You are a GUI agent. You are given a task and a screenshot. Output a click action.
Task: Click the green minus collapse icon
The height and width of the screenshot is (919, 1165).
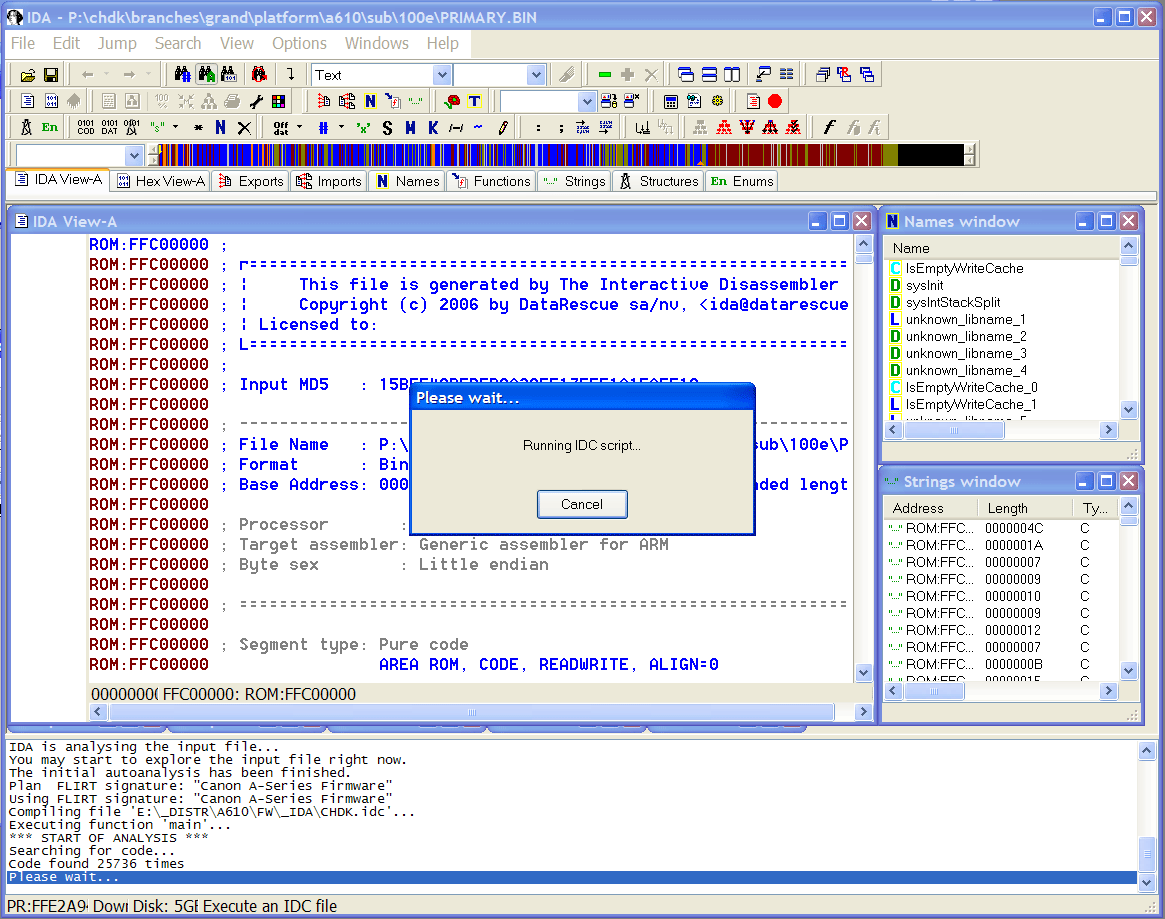tap(604, 75)
